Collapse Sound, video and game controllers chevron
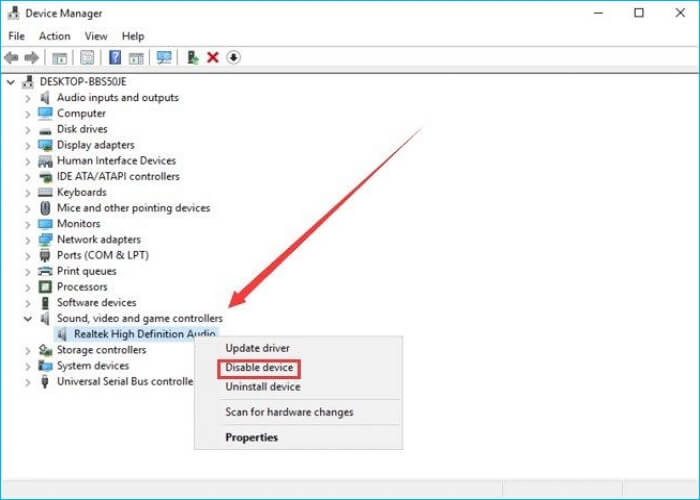This screenshot has height=500, width=700. click(x=28, y=319)
